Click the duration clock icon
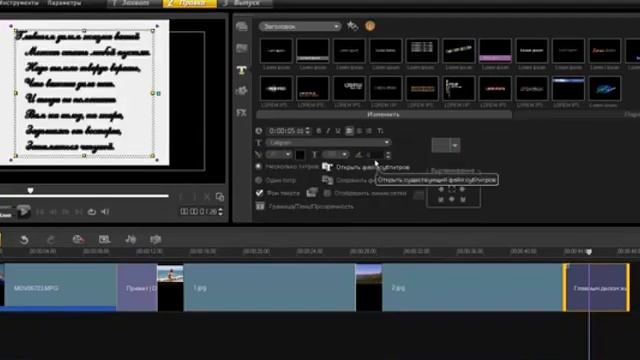Screen dimensions: 640x360 point(258,131)
